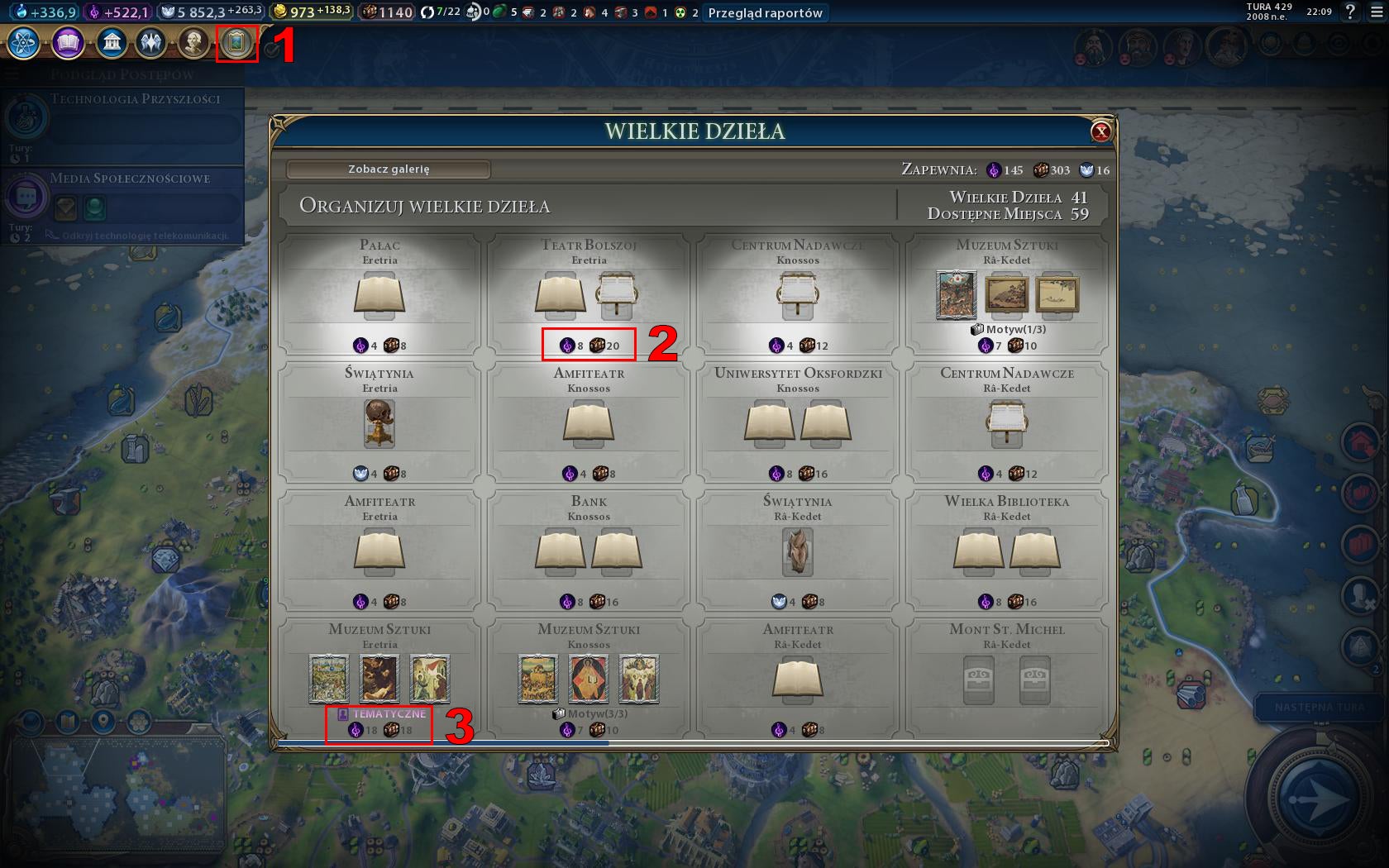Select writing in Pałac Eretria slot
The width and height of the screenshot is (1389, 868).
coord(379,295)
